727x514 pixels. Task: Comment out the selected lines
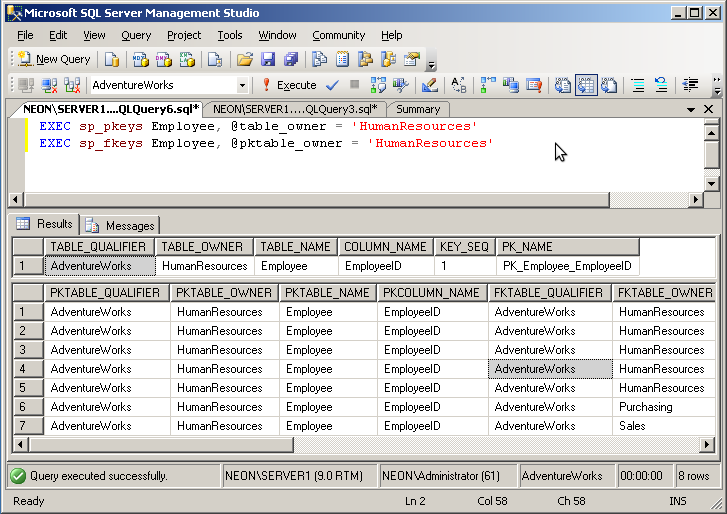tap(638, 85)
